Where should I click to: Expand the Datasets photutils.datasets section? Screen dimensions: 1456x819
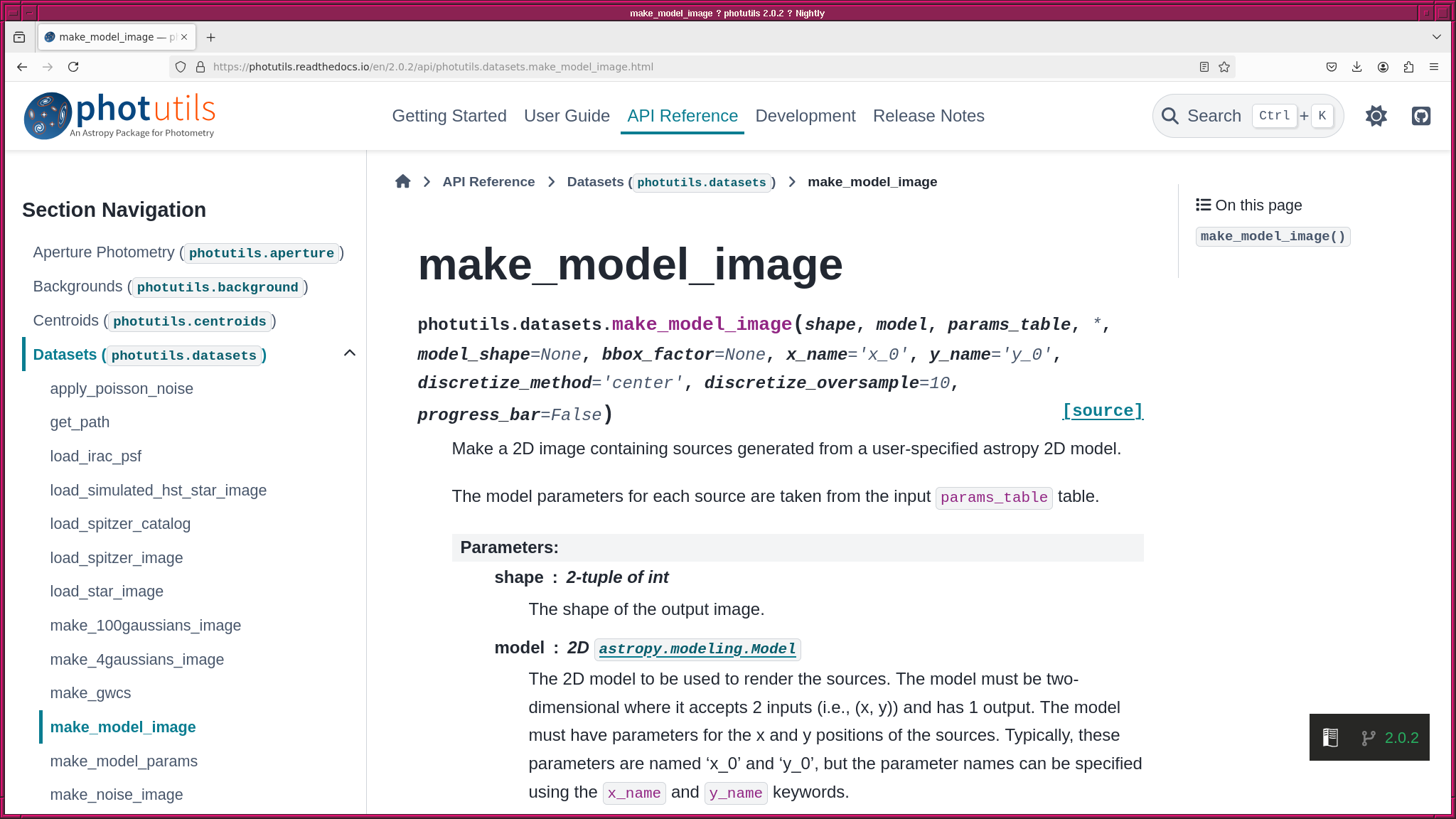pos(349,353)
